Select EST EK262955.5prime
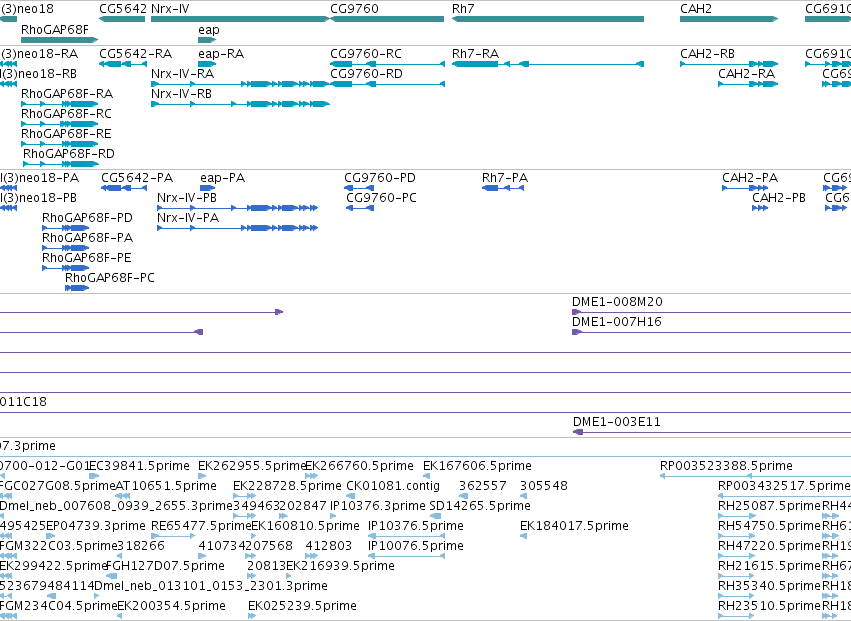 [202, 476]
